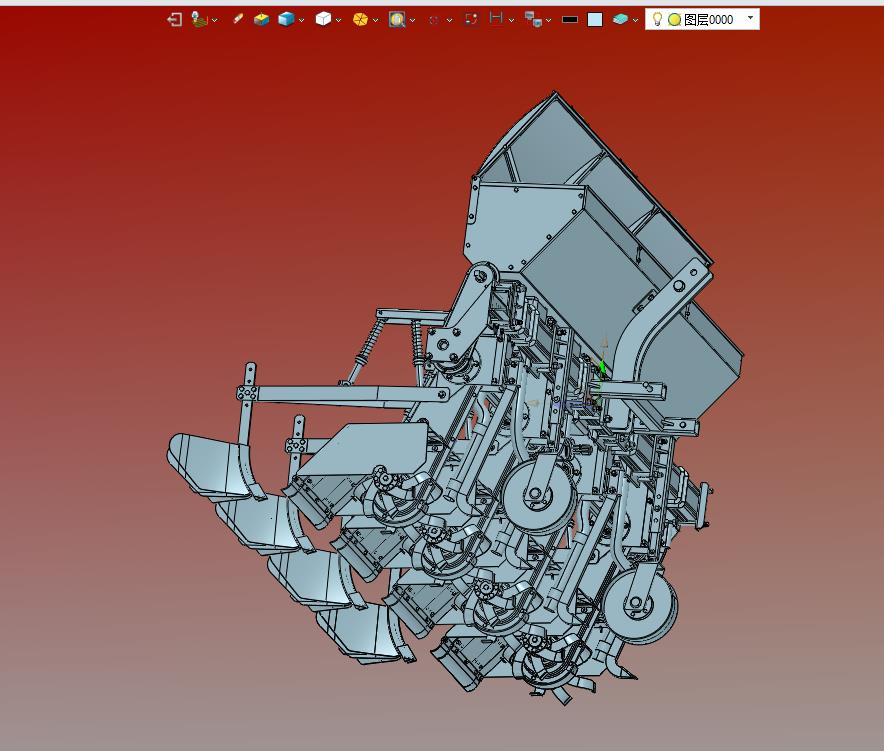This screenshot has height=751, width=884.
Task: Click the yellow-blue box section icon
Action: pyautogui.click(x=262, y=20)
